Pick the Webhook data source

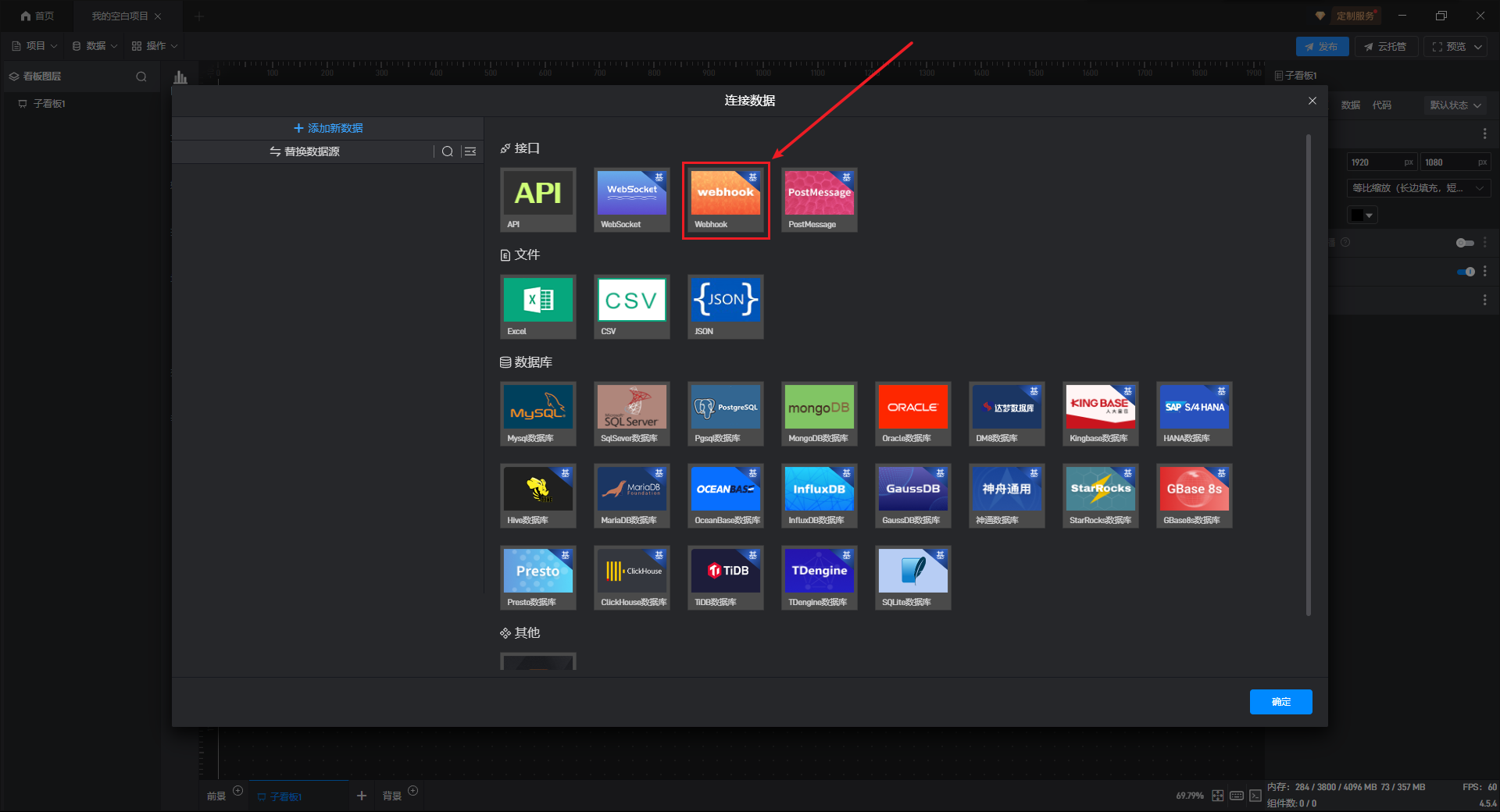[726, 200]
